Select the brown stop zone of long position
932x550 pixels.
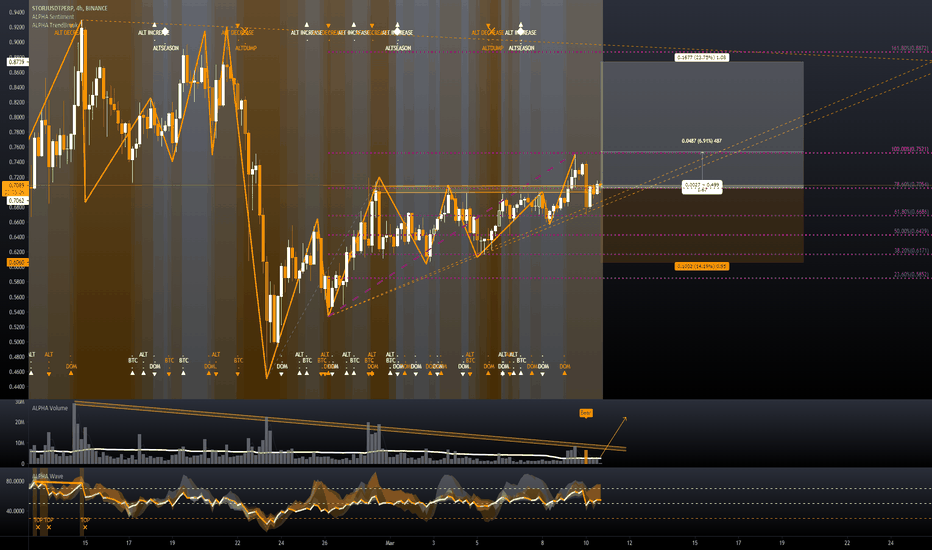pyautogui.click(x=703, y=225)
